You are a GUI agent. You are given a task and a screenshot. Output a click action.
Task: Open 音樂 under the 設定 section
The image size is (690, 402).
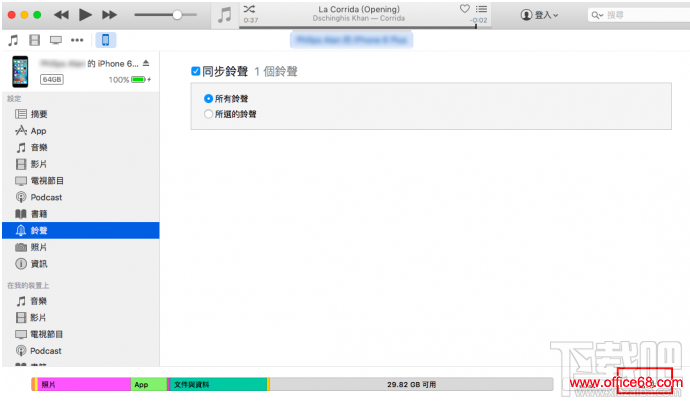[x=81, y=148]
